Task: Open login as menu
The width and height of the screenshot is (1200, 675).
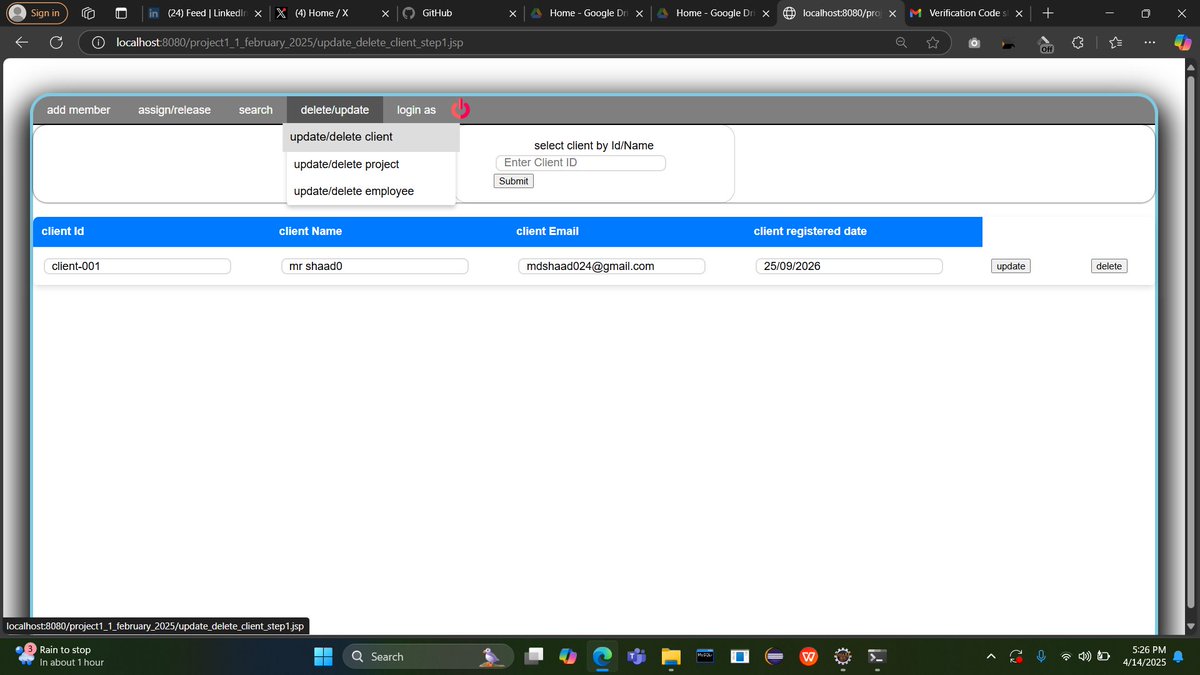Action: coord(416,110)
